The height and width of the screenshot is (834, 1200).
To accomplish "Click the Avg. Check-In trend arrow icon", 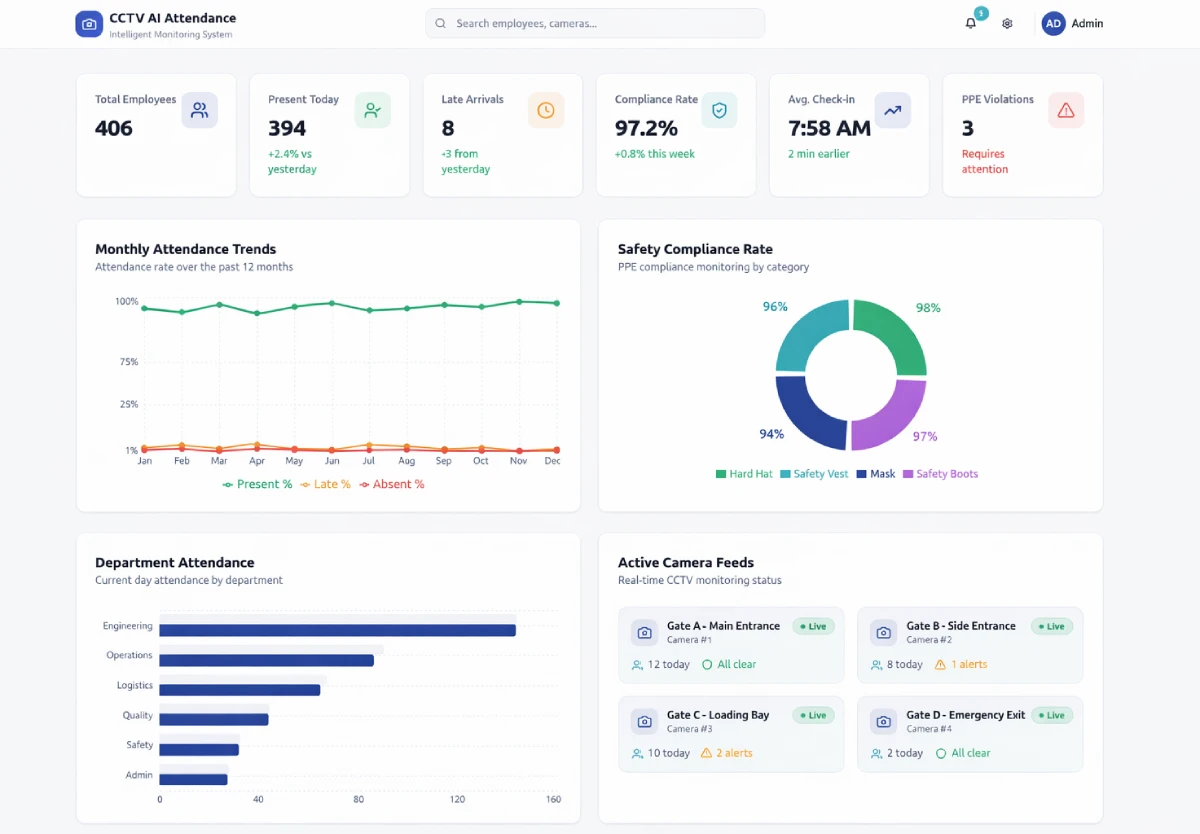I will (x=893, y=110).
